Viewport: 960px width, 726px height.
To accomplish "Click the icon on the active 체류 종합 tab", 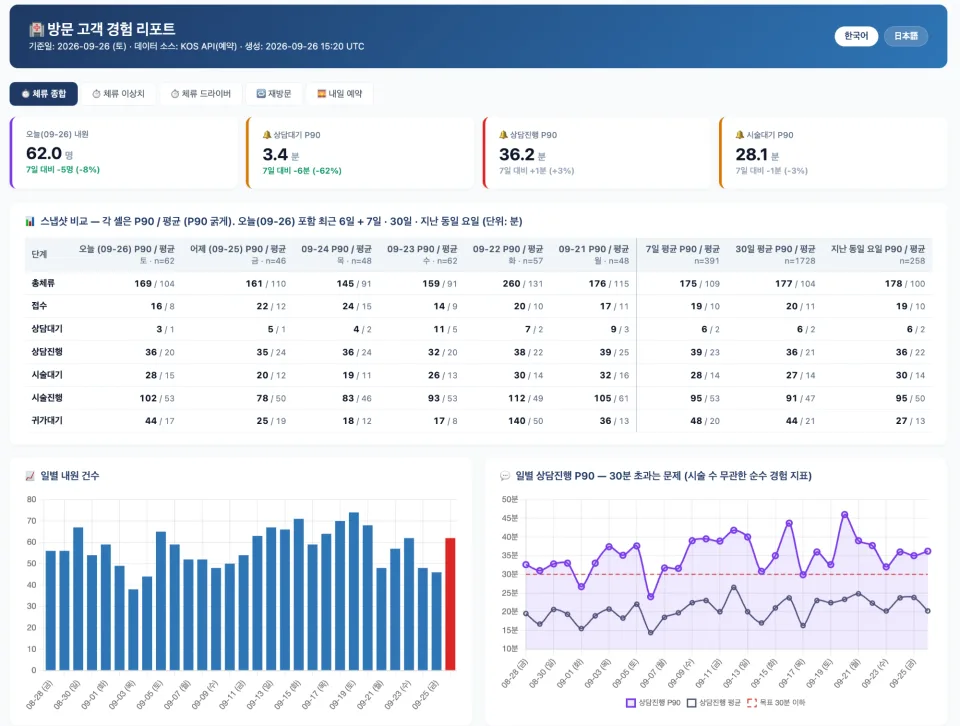I will pos(25,94).
